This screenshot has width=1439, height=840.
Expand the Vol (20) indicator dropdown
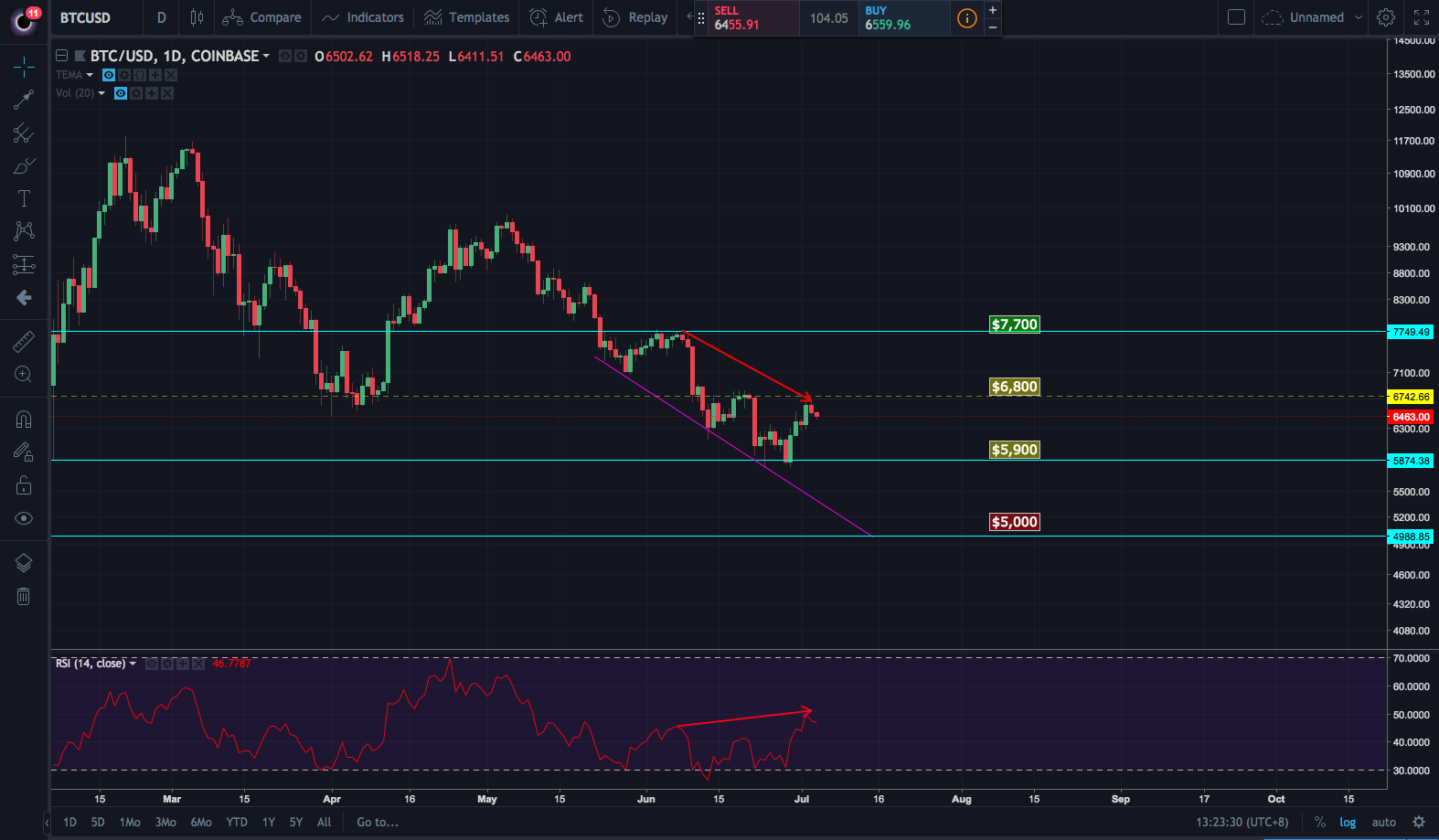click(101, 93)
